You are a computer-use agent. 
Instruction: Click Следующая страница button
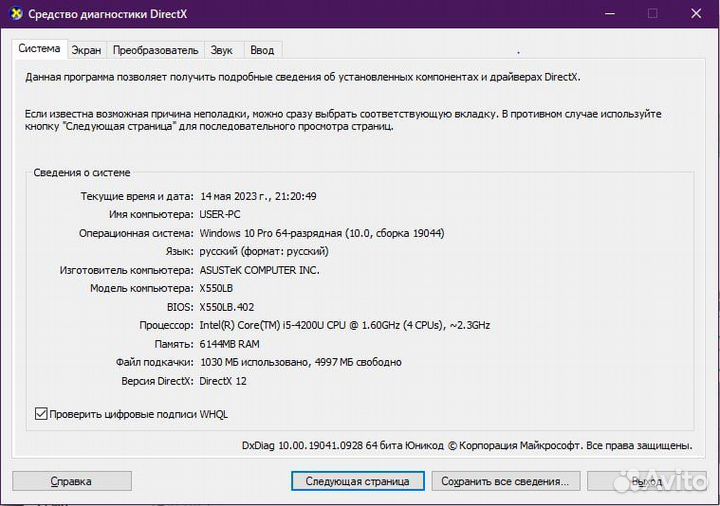pos(357,481)
